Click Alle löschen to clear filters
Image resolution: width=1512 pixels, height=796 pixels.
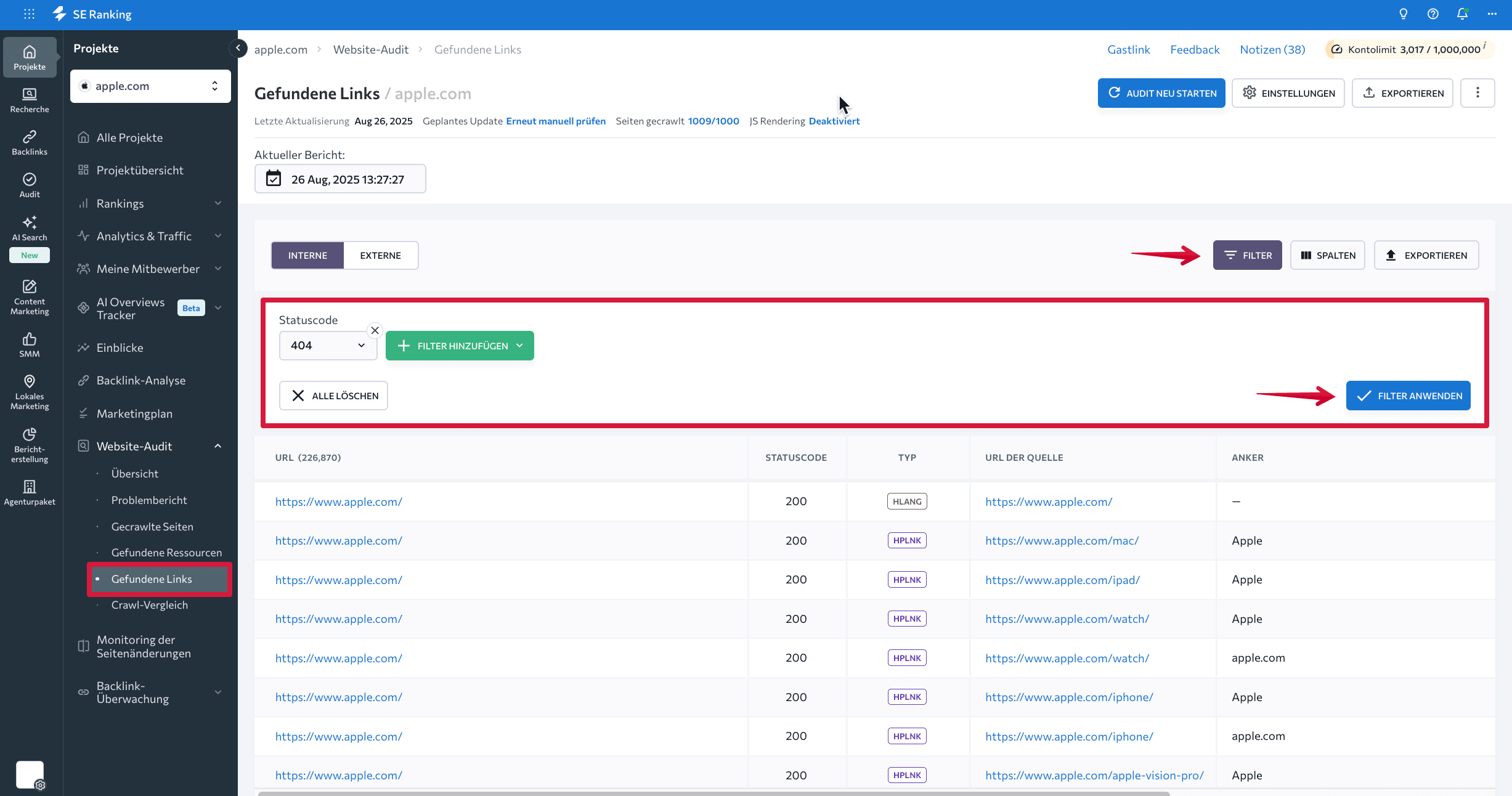click(333, 396)
